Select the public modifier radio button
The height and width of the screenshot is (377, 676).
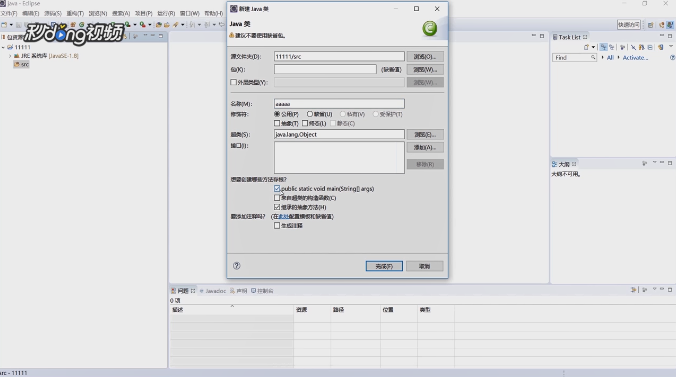277,114
